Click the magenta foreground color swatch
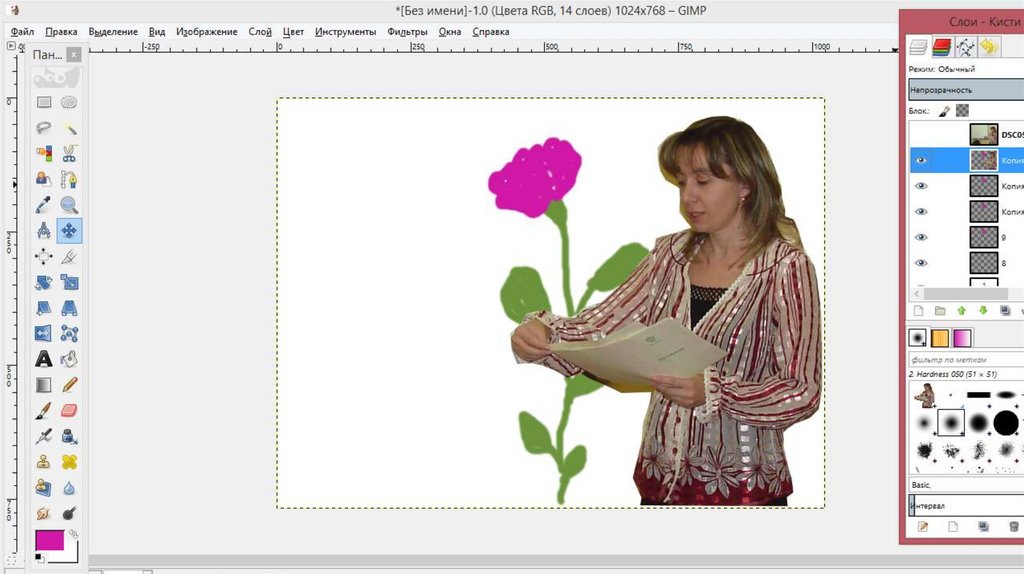1024x574 pixels. 48,540
